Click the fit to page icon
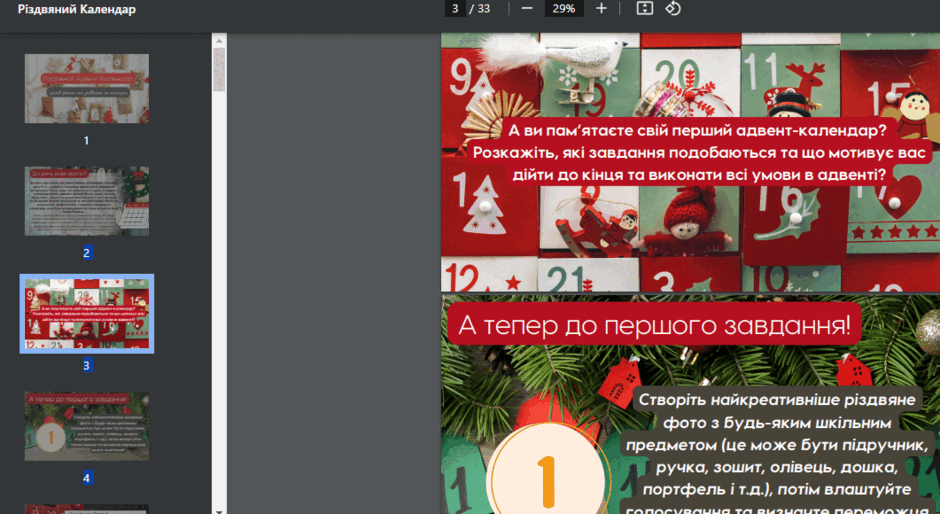Screen dimensions: 940x514 pos(644,8)
